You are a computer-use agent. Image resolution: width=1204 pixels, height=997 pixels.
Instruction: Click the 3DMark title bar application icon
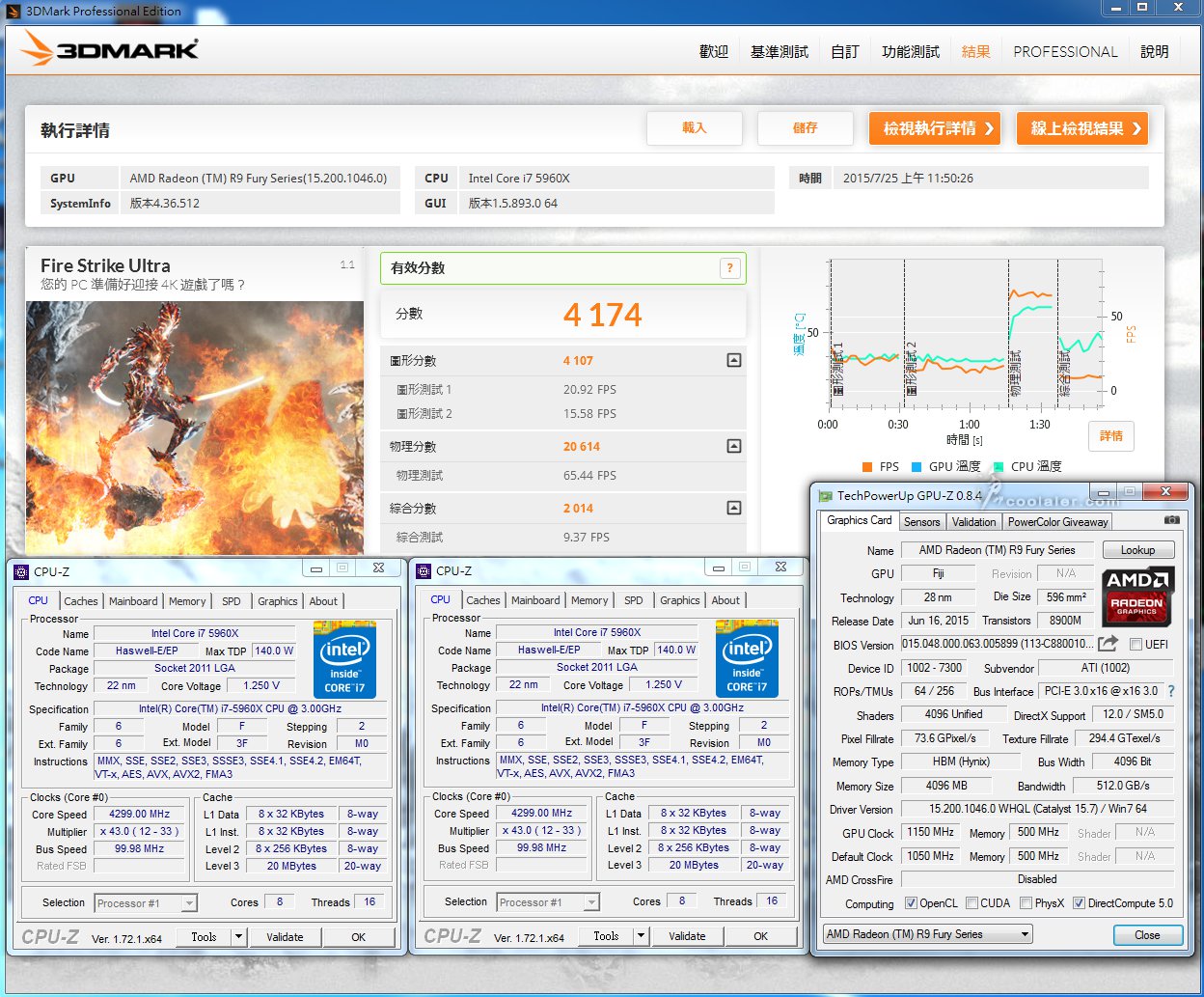(14, 12)
